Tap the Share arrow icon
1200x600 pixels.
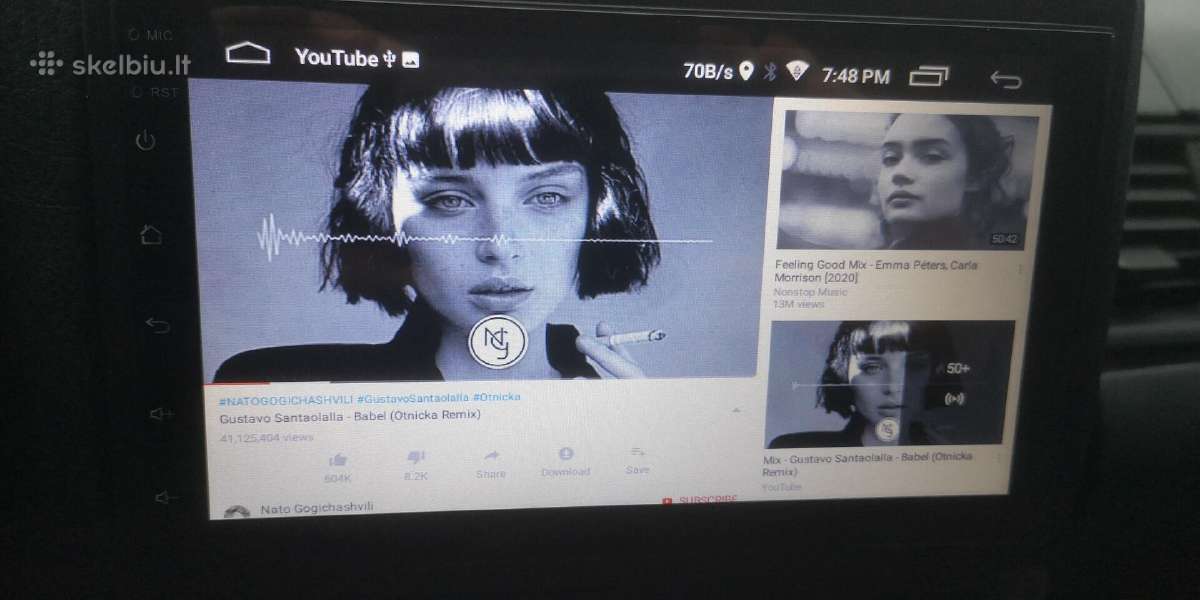[x=491, y=456]
